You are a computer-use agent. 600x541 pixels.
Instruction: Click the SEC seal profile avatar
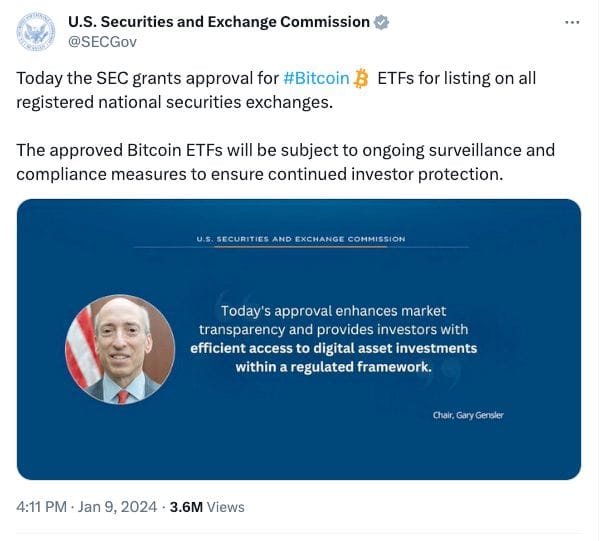[37, 31]
